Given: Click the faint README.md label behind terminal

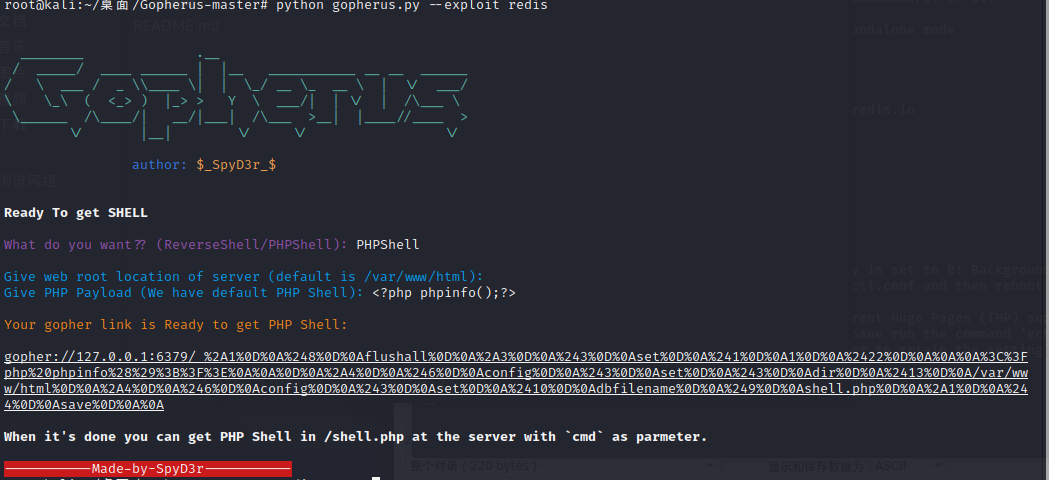Looking at the screenshot, I should click(175, 26).
